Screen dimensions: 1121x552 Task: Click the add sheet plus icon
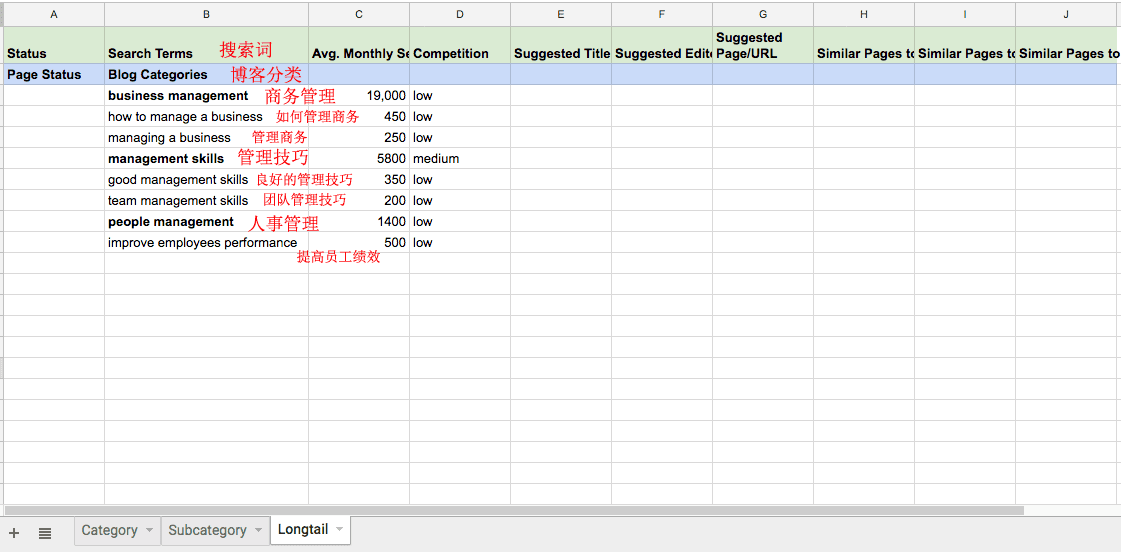tap(14, 533)
